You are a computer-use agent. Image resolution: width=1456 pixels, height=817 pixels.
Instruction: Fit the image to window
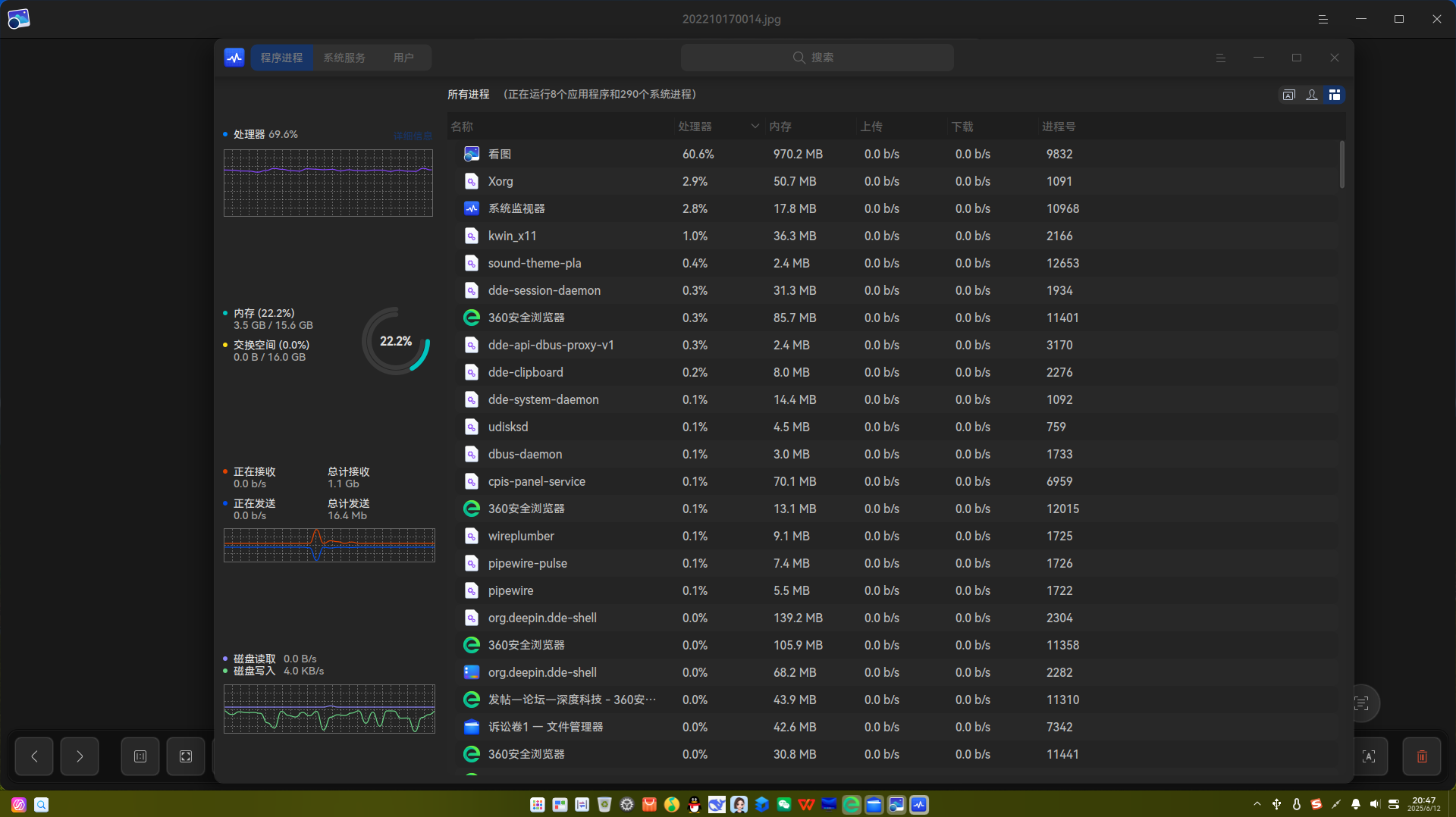(186, 756)
